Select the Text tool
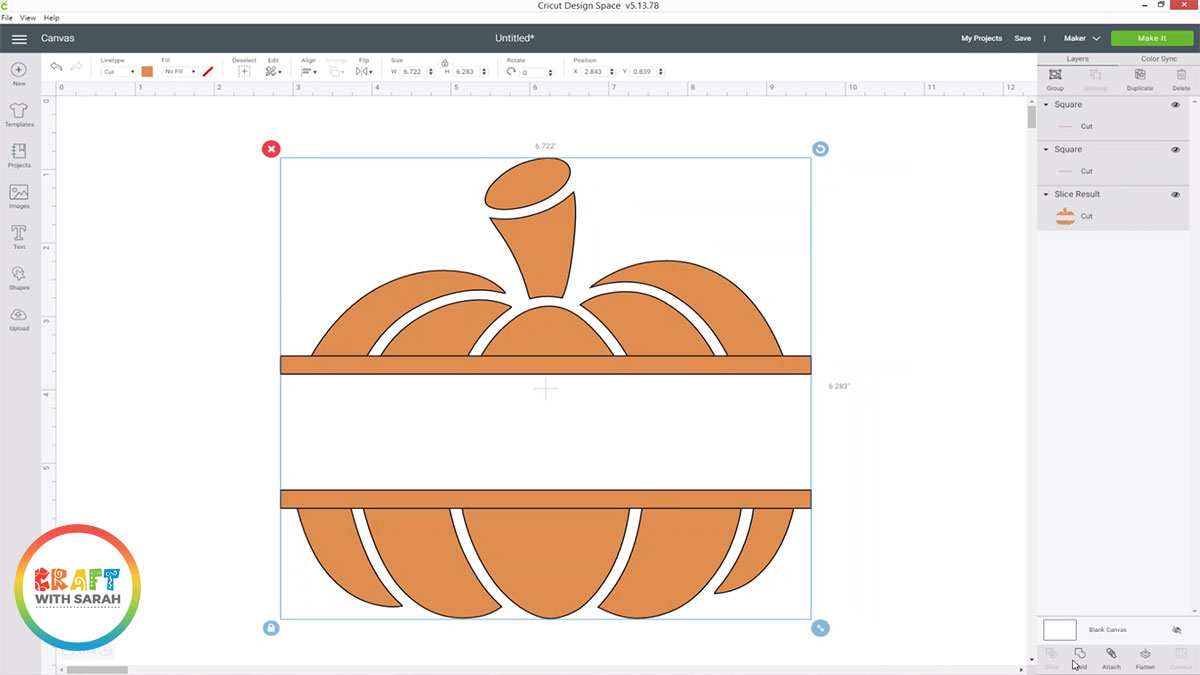 click(x=19, y=235)
